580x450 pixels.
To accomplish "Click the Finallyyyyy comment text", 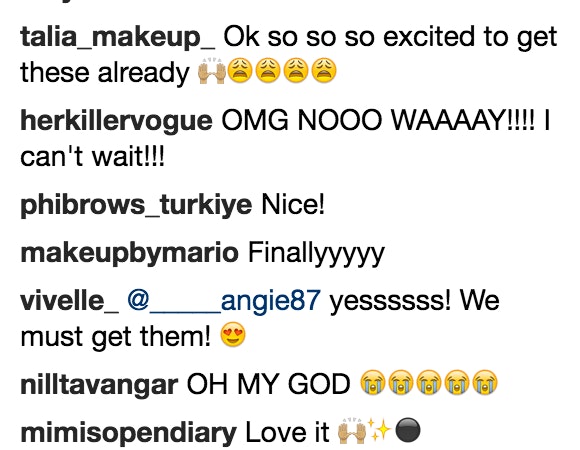I will pyautogui.click(x=316, y=254).
